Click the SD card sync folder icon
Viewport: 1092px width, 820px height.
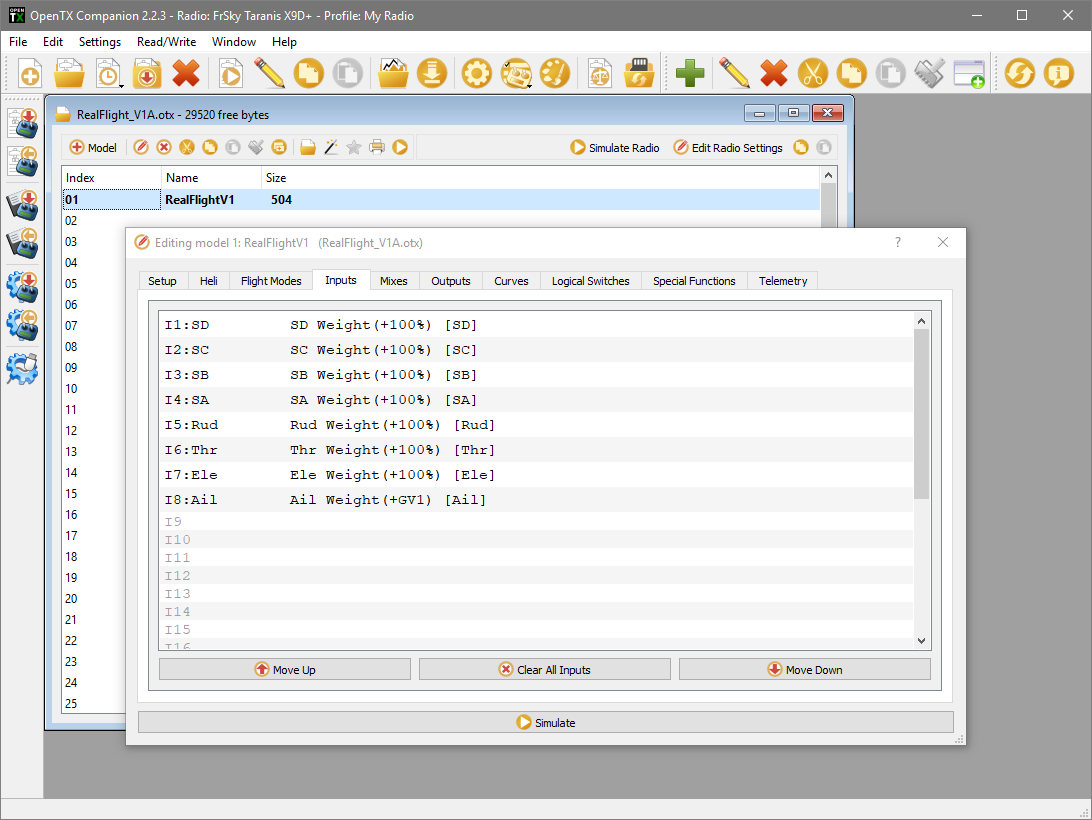pos(639,73)
